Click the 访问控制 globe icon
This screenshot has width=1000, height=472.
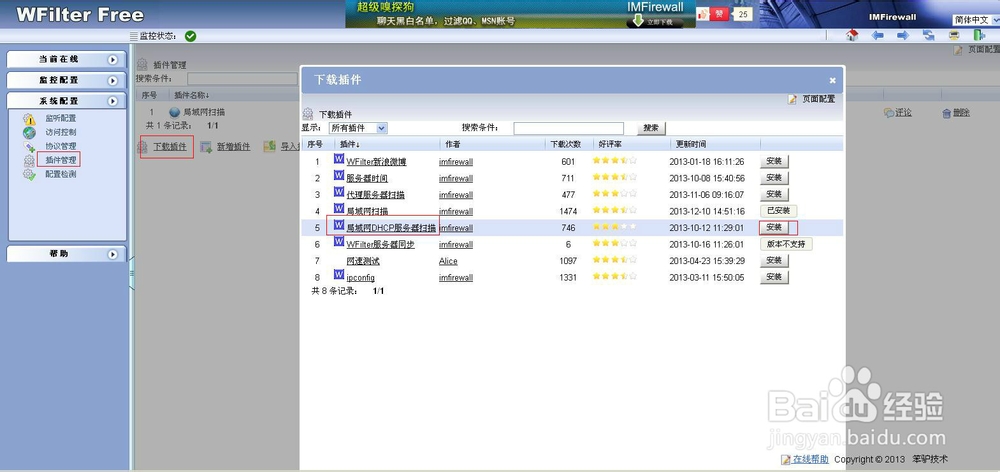29,133
